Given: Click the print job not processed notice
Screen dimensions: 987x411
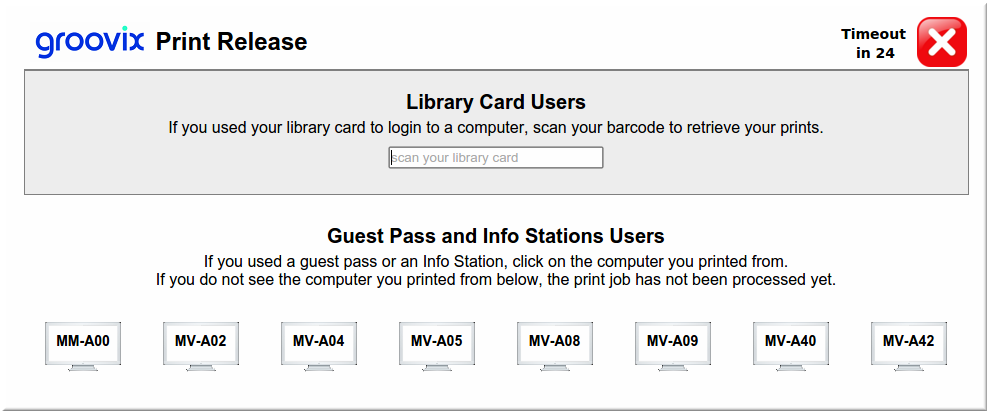Looking at the screenshot, I should click(x=496, y=279).
